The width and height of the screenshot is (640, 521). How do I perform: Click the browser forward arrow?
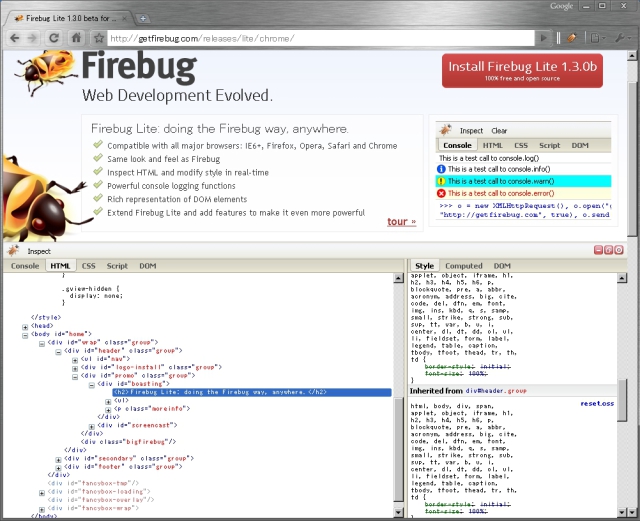click(x=32, y=38)
